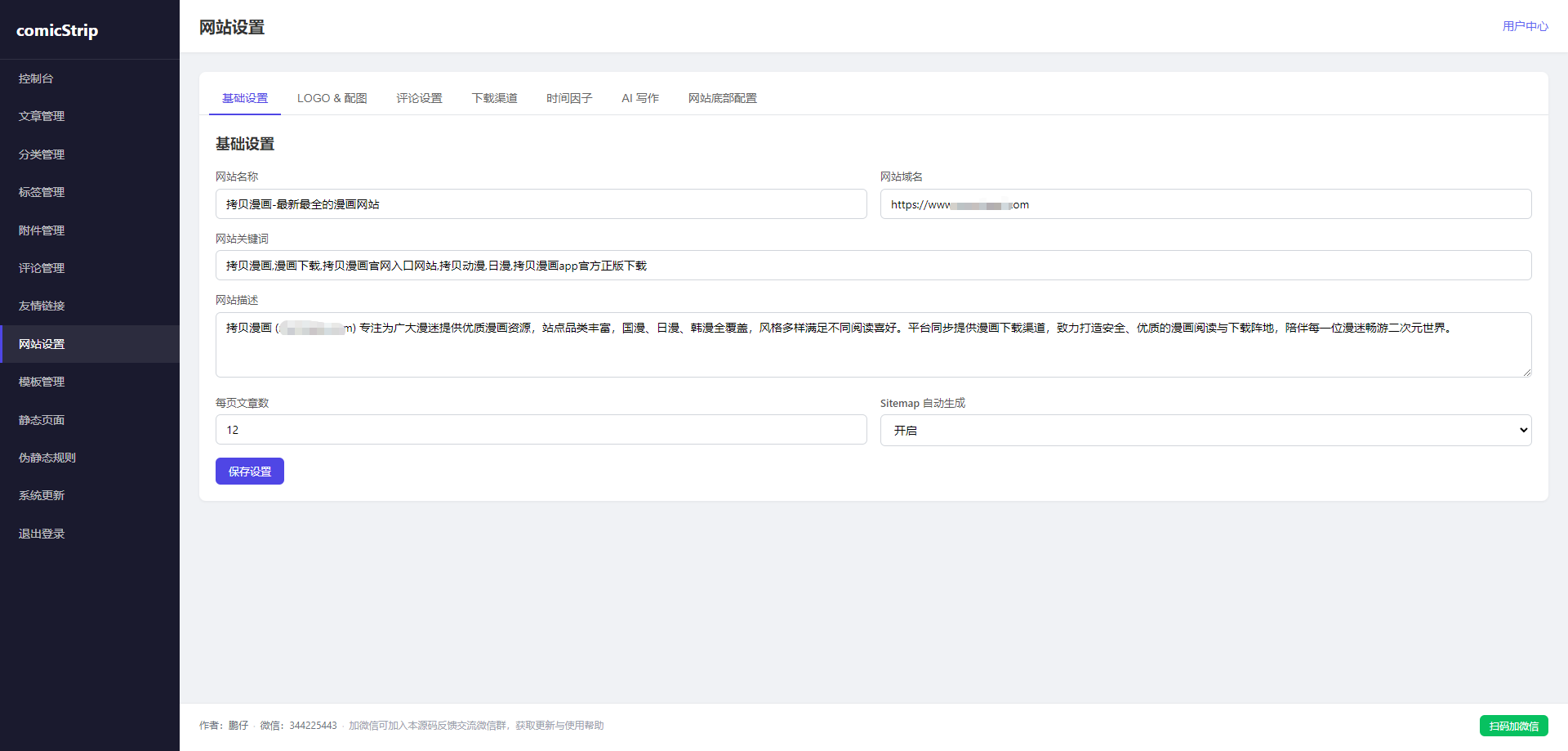
Task: Click the 基础设置 section heading
Action: tap(245, 144)
